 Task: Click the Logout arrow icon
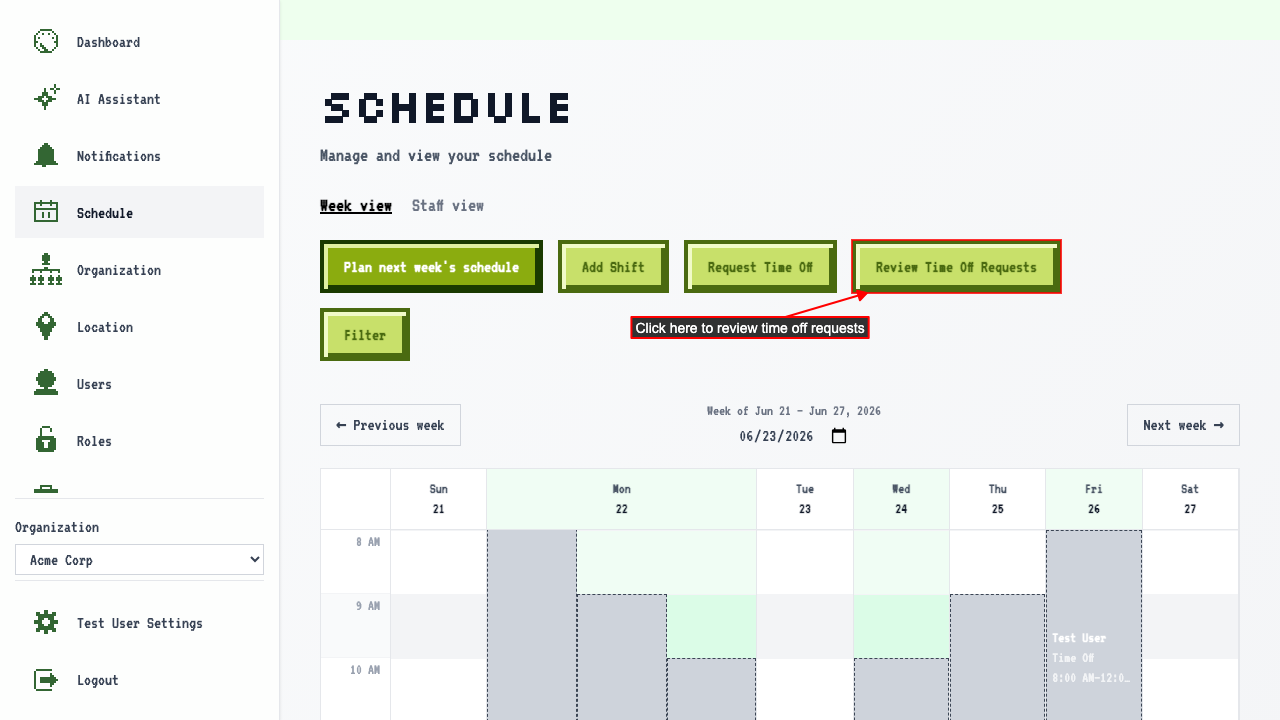(x=46, y=680)
